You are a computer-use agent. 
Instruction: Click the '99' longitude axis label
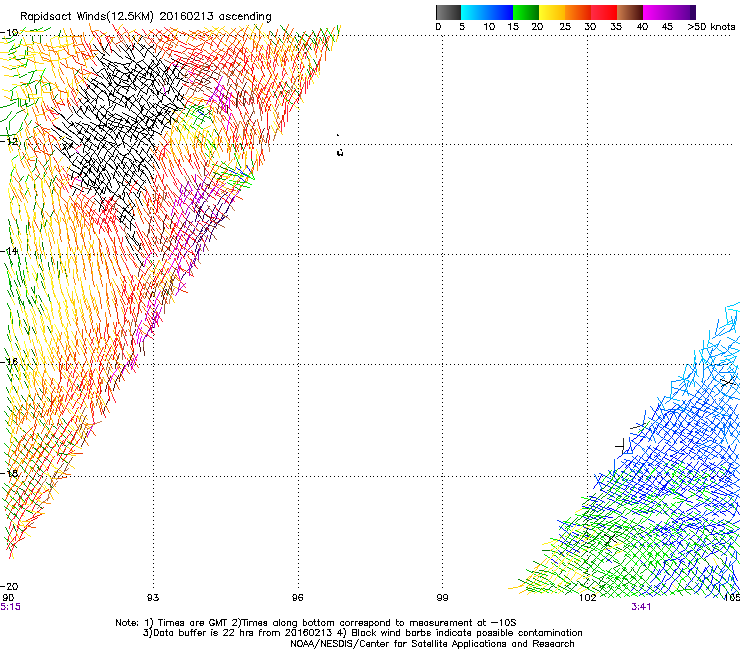(442, 598)
